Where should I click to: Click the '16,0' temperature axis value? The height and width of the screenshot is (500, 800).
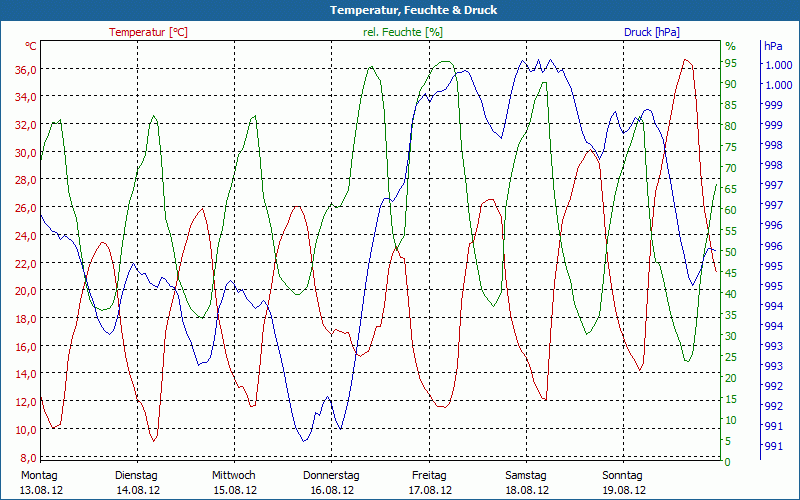(26, 346)
